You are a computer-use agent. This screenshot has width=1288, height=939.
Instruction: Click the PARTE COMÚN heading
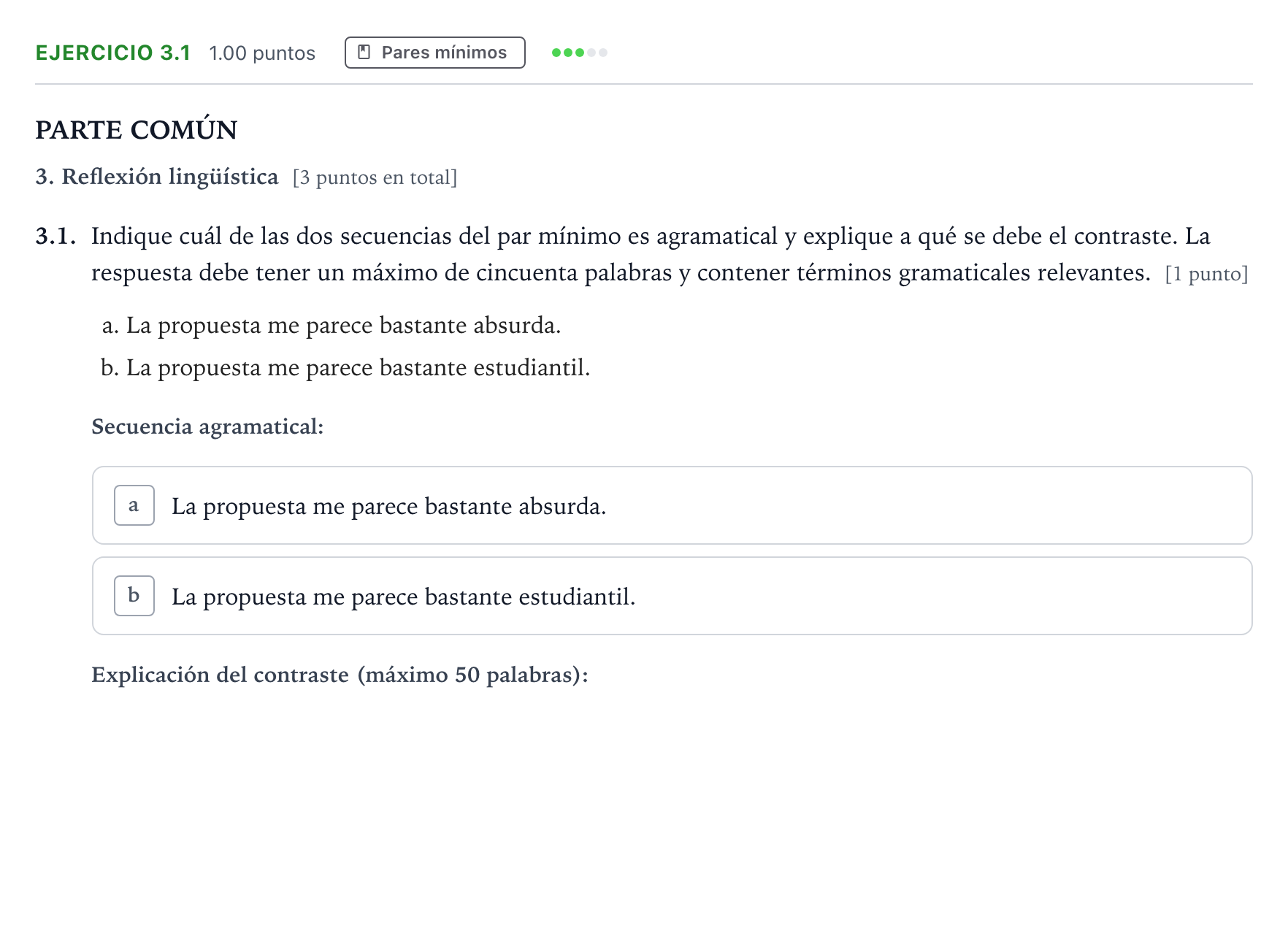click(x=137, y=130)
